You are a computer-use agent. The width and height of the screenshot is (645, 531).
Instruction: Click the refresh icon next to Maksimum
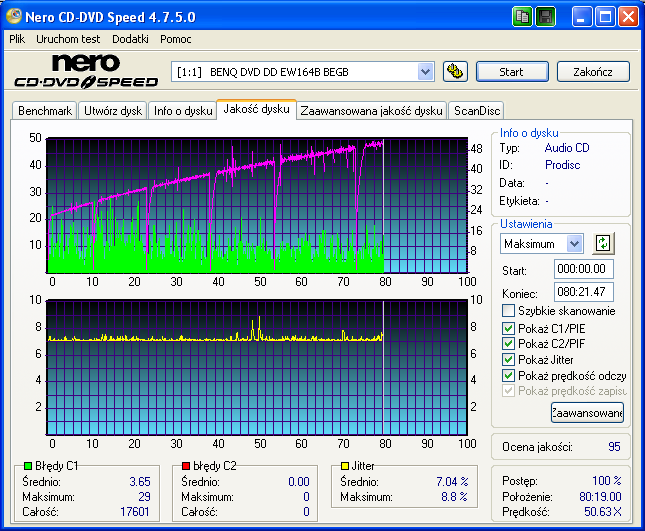point(603,243)
